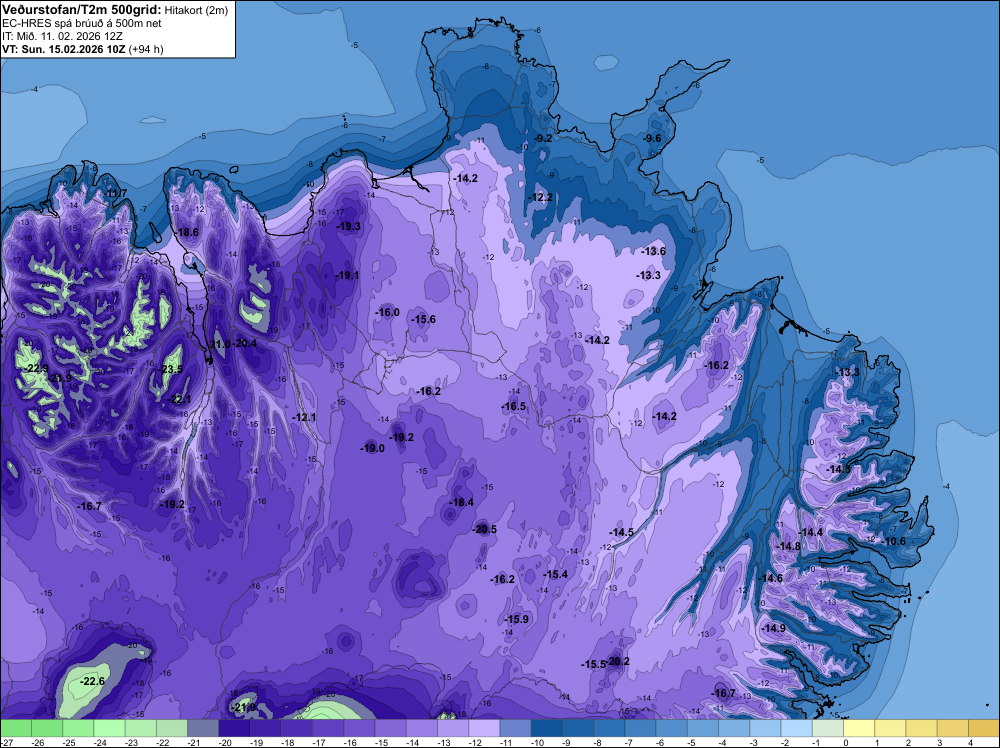Pick the pale yellow 0 legend swatch
Image resolution: width=1000 pixels, height=748 pixels.
(x=859, y=728)
